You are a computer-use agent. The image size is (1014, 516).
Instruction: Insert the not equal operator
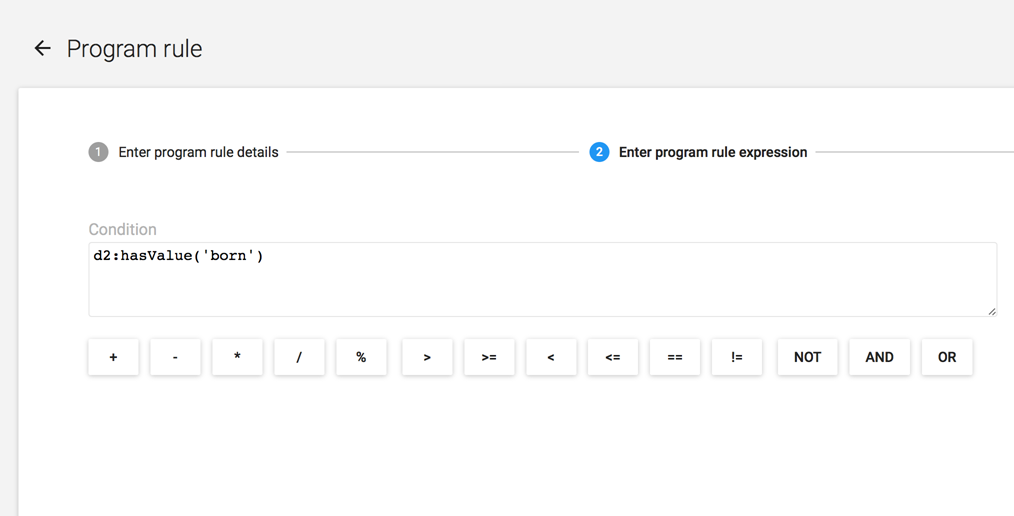click(737, 357)
